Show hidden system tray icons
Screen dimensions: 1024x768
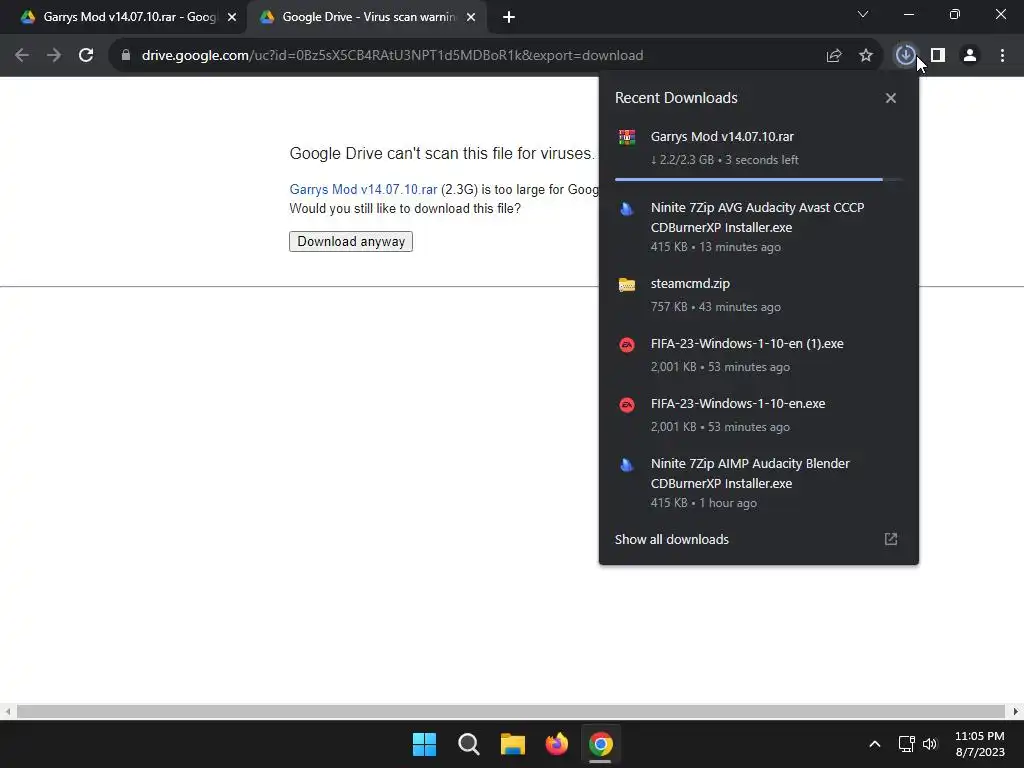[874, 744]
